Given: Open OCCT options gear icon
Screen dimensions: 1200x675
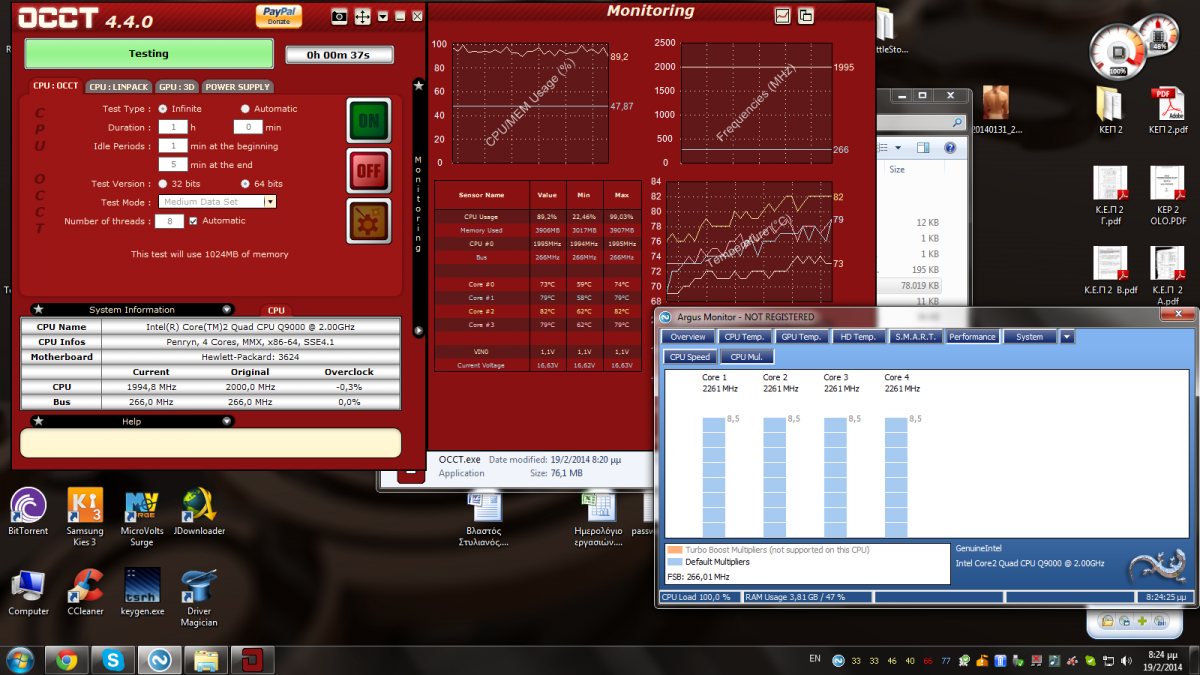Looking at the screenshot, I should click(x=369, y=221).
